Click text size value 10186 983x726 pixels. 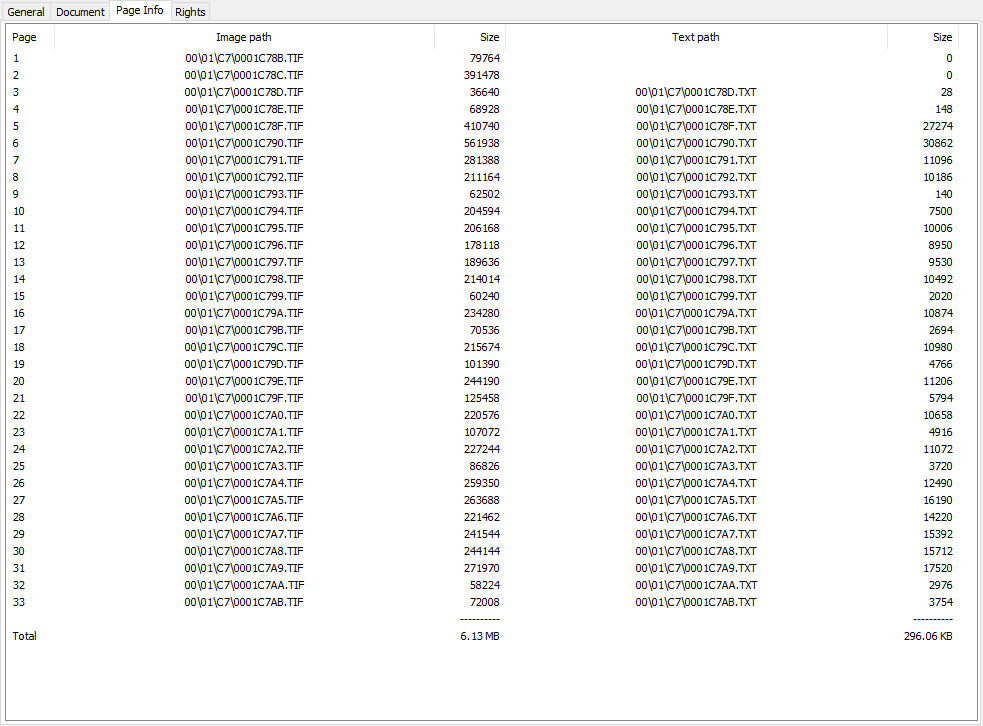937,177
